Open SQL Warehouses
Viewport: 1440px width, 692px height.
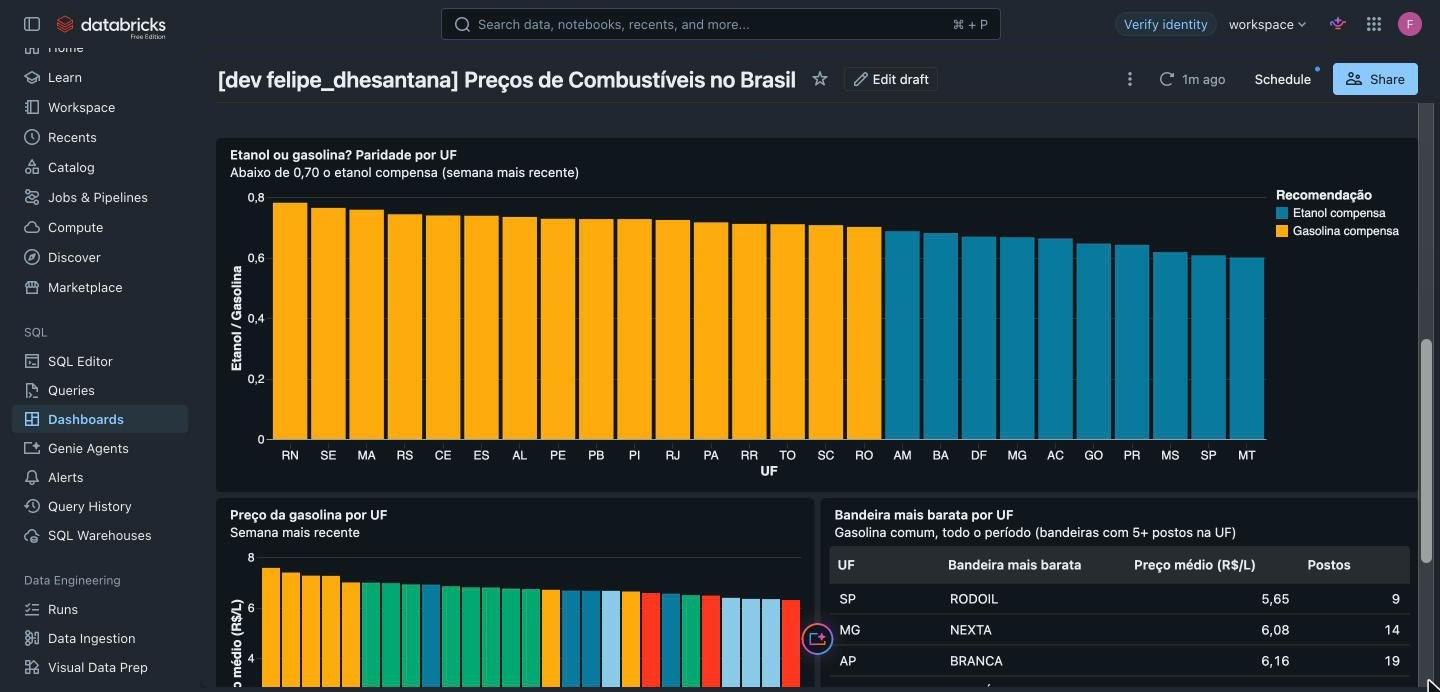pos(100,535)
